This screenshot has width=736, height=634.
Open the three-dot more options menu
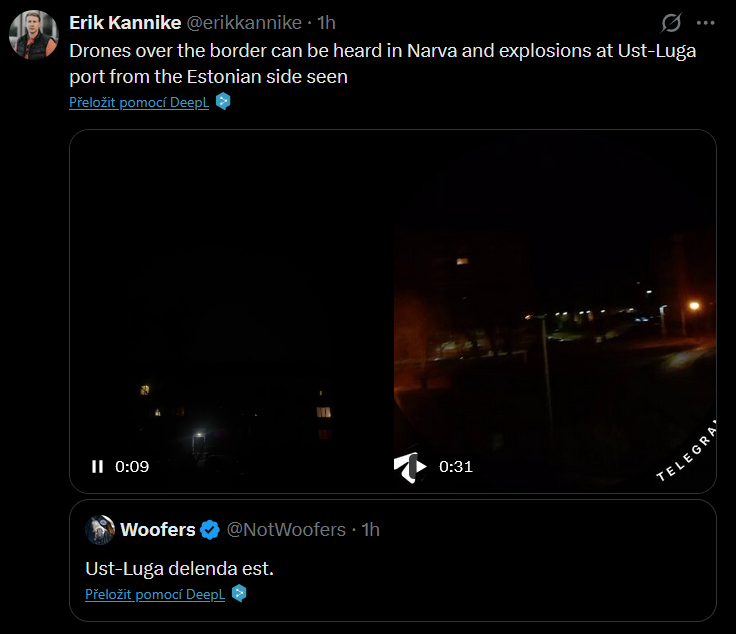point(705,23)
